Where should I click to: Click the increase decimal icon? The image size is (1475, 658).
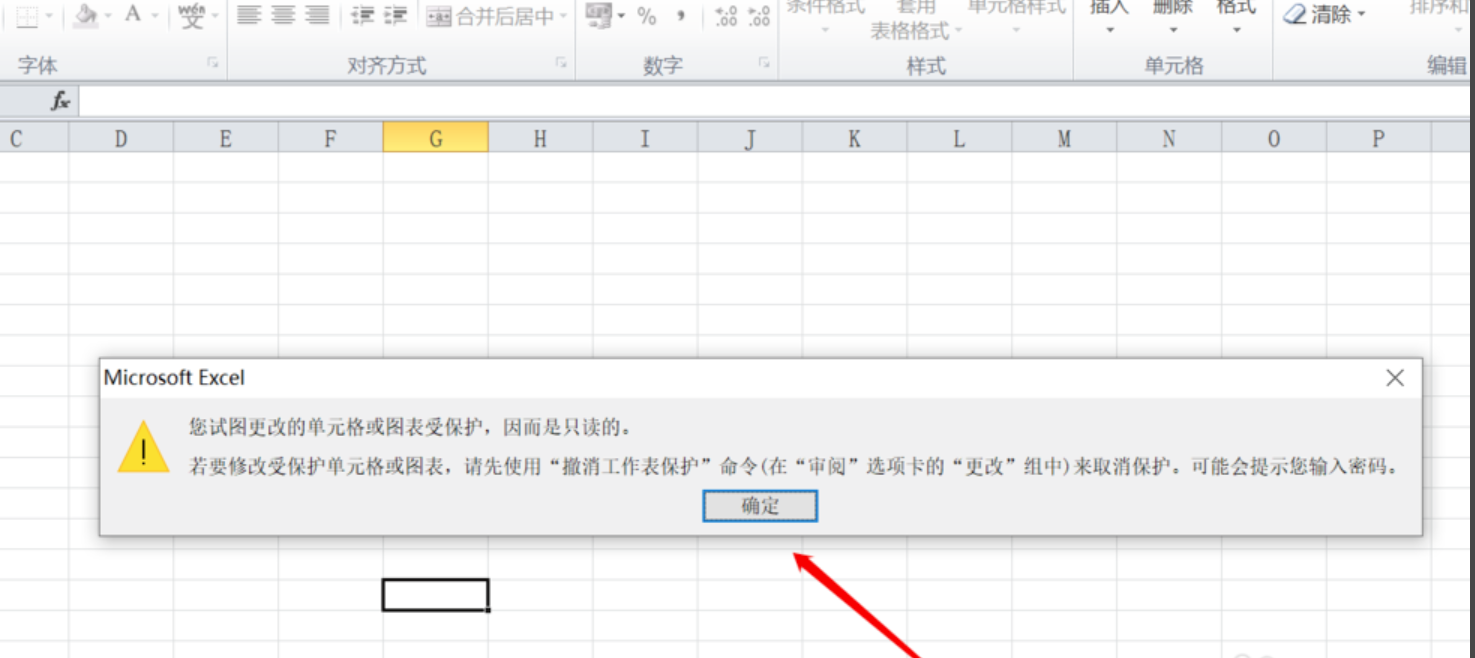coord(727,16)
